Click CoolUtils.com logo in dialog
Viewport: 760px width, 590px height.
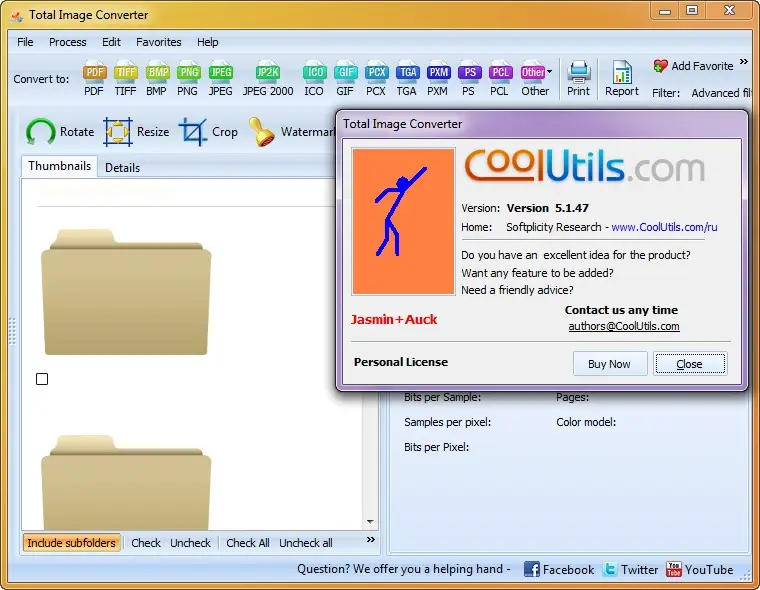[x=585, y=166]
